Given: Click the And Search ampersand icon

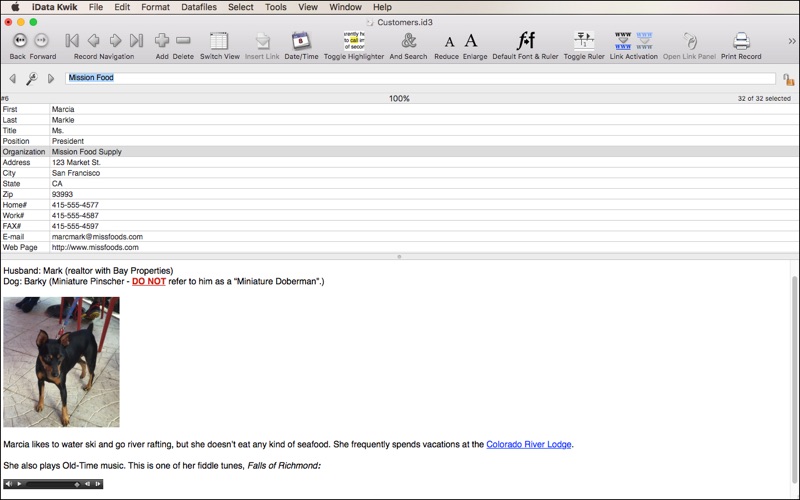Looking at the screenshot, I should point(408,40).
